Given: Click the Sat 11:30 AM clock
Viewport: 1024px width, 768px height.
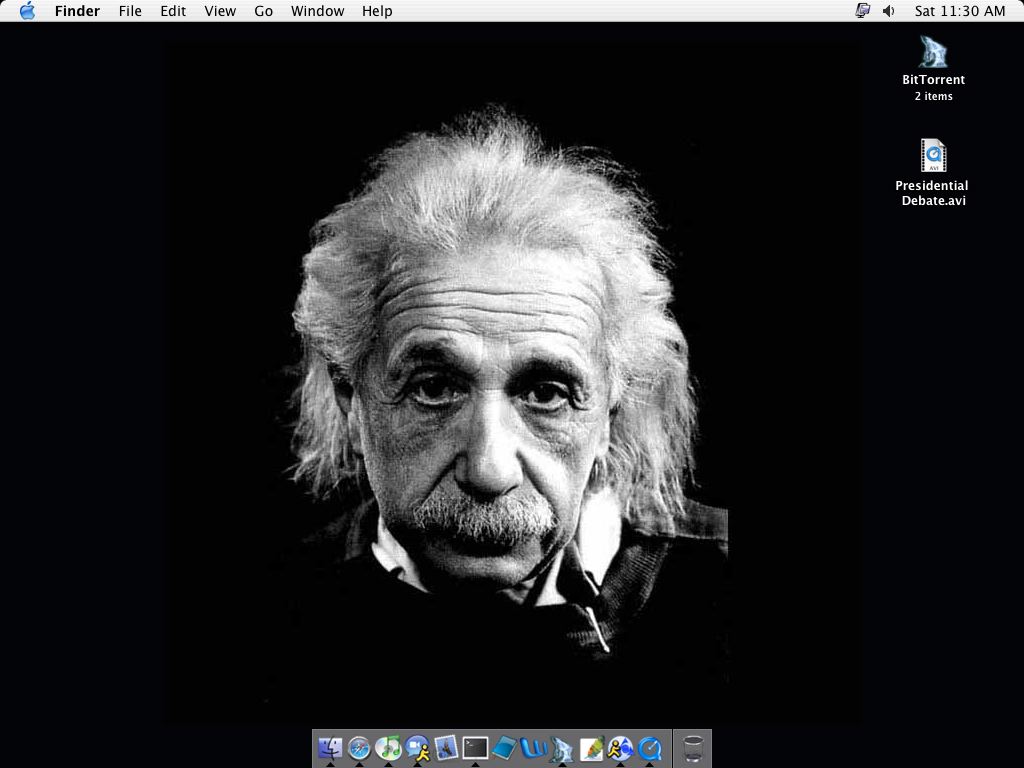Looking at the screenshot, I should [959, 11].
